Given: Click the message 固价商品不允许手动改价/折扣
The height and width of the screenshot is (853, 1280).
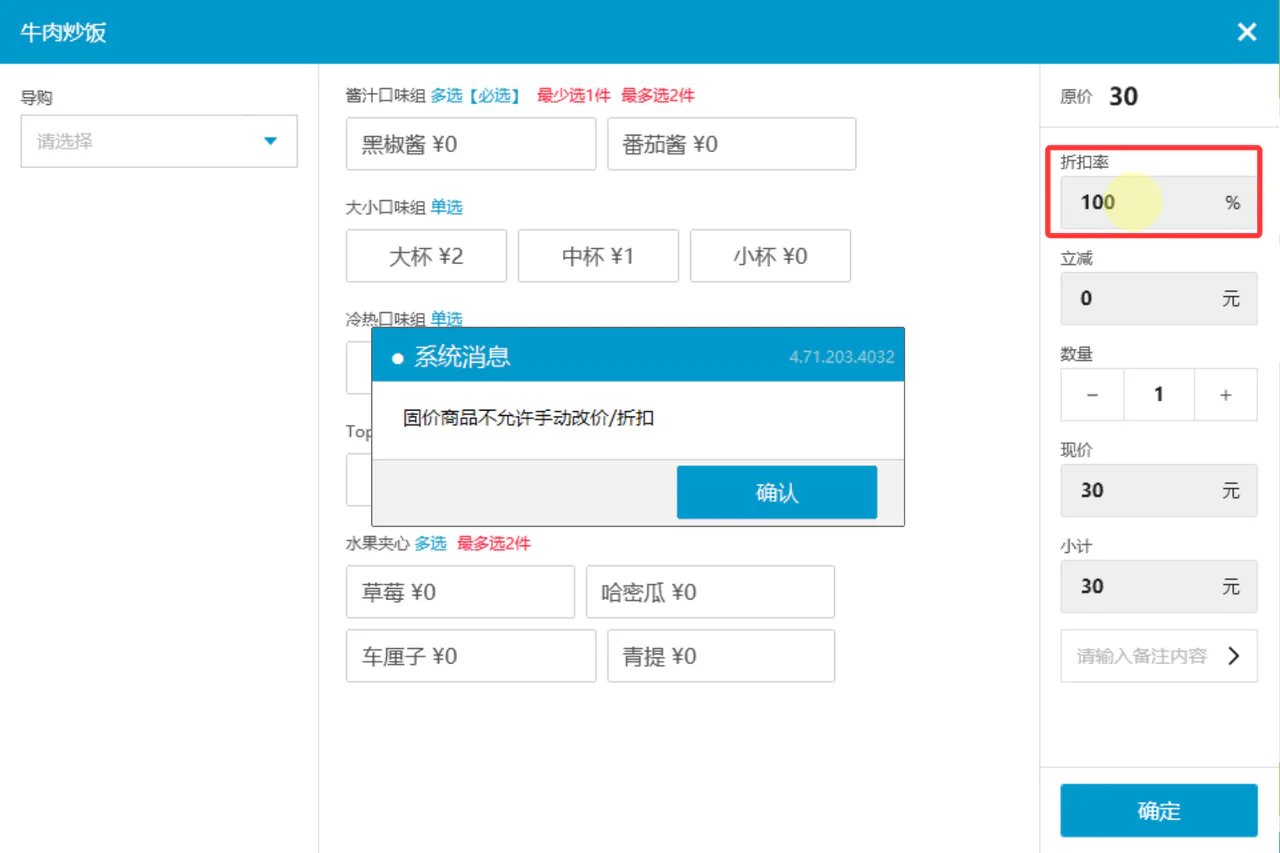Looking at the screenshot, I should [529, 418].
